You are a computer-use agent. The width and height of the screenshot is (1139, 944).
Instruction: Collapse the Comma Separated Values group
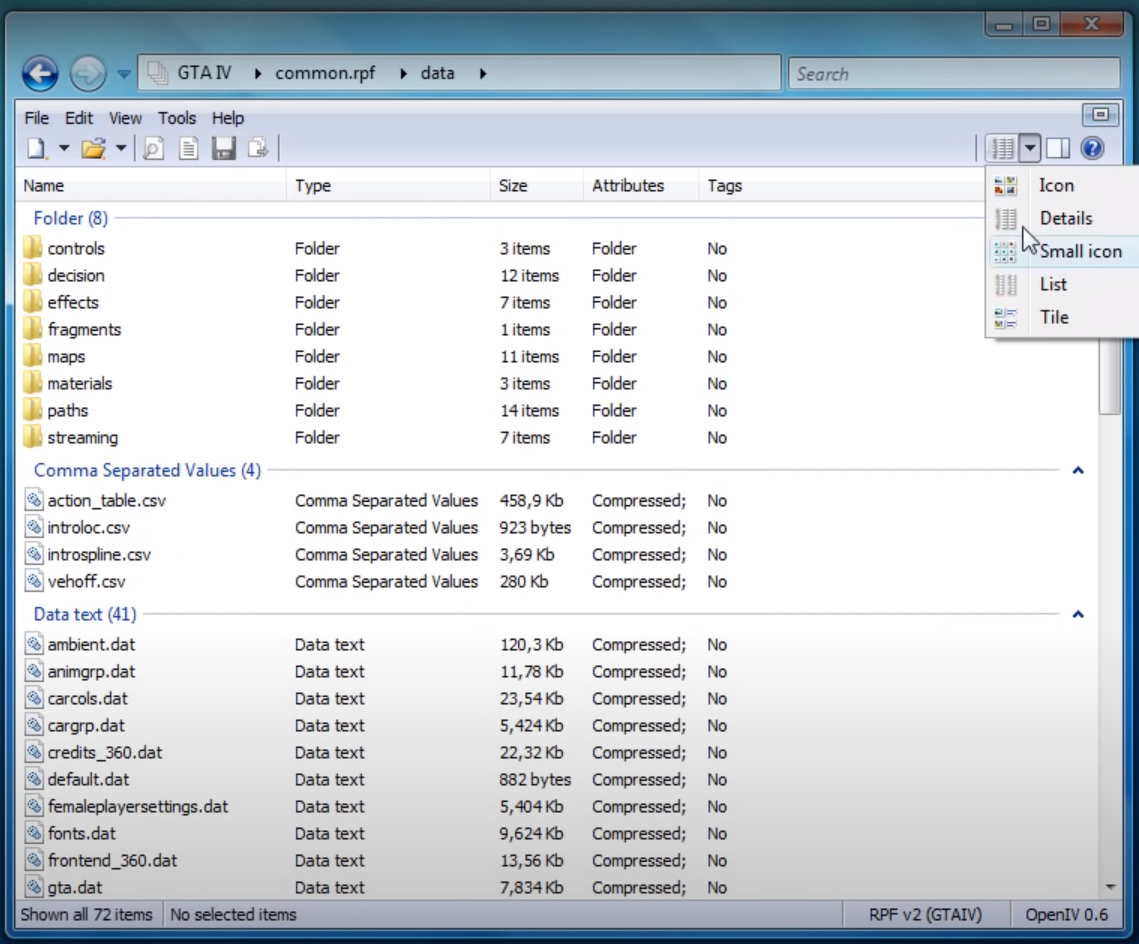click(1078, 470)
